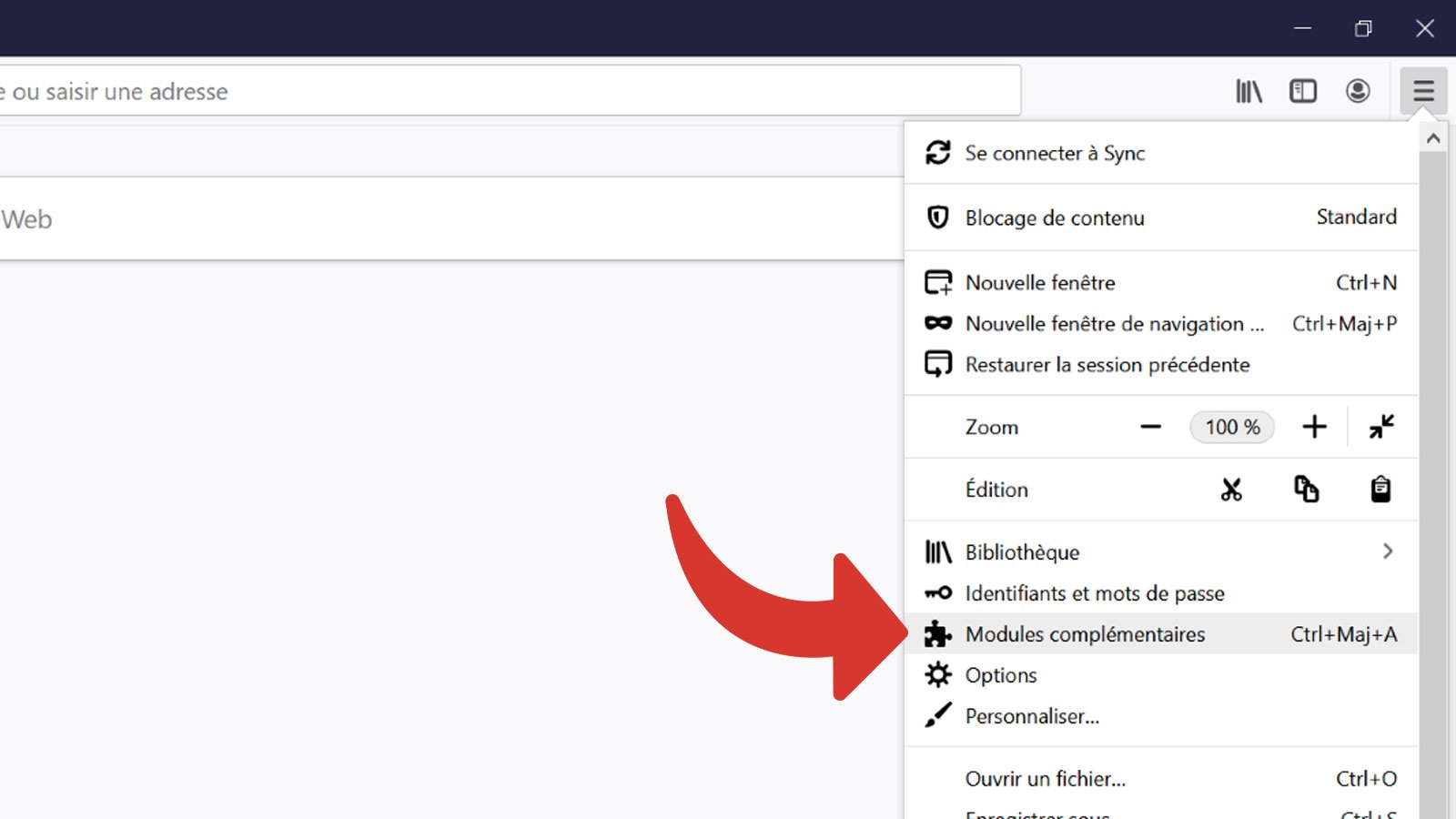1456x819 pixels.
Task: Open the Library toolbar icon
Action: (x=1249, y=91)
